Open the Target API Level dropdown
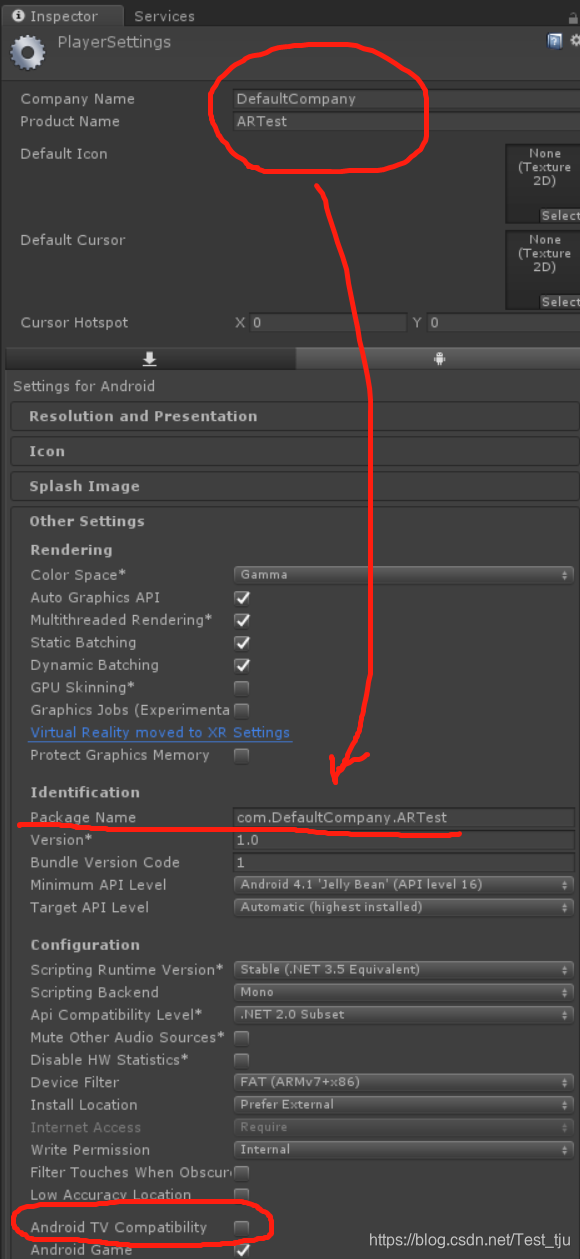Screen dimensions: 580x1259 pos(404,907)
